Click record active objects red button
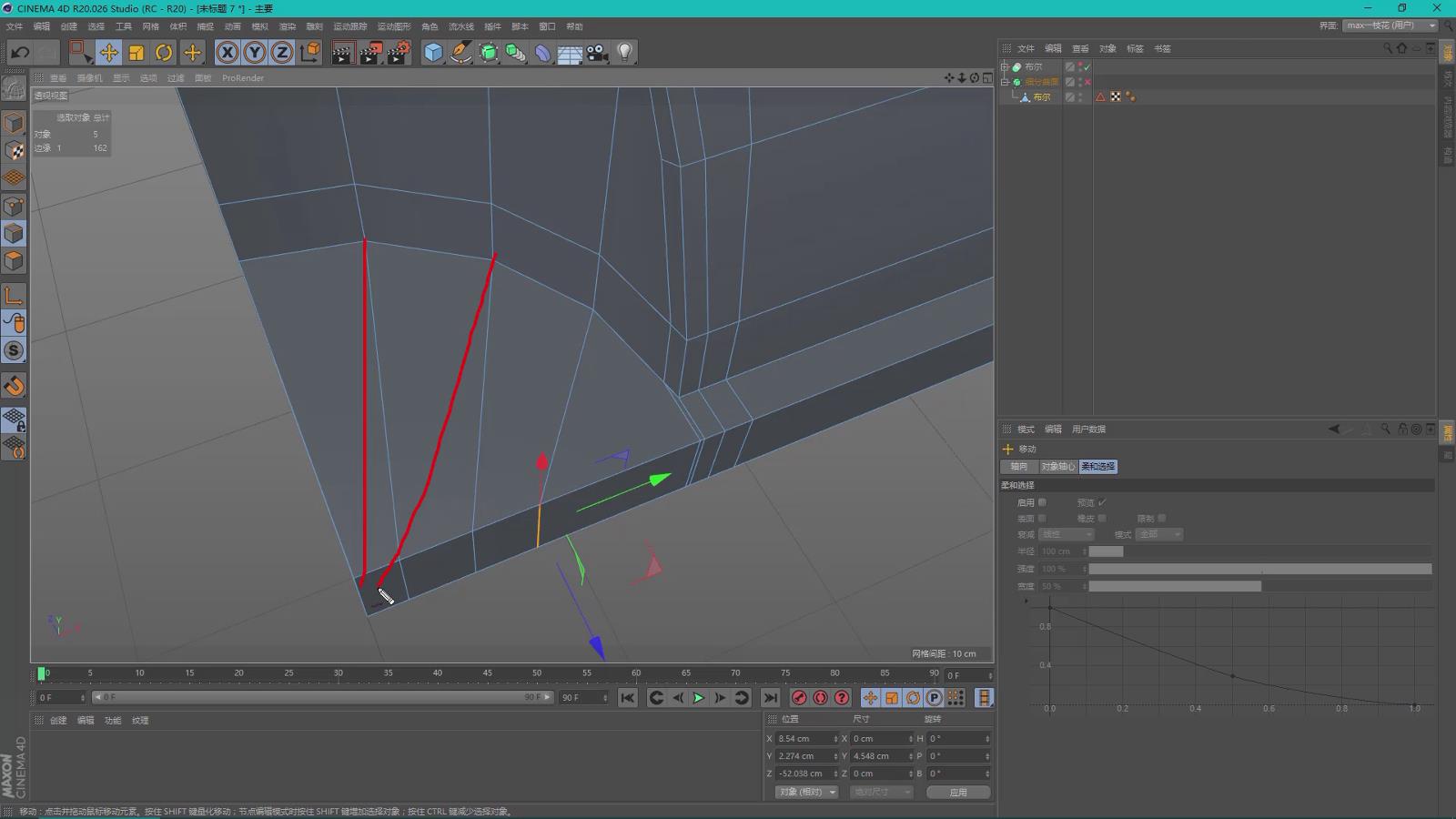This screenshot has height=819, width=1456. coord(799,698)
